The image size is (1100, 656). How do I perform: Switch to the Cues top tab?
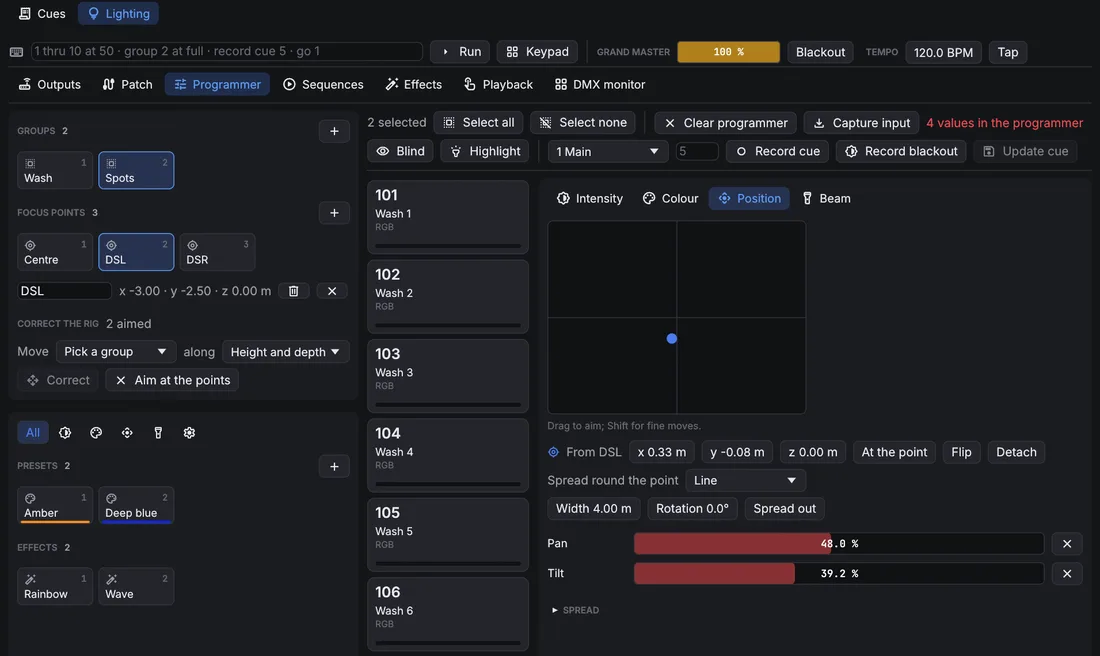[x=42, y=13]
